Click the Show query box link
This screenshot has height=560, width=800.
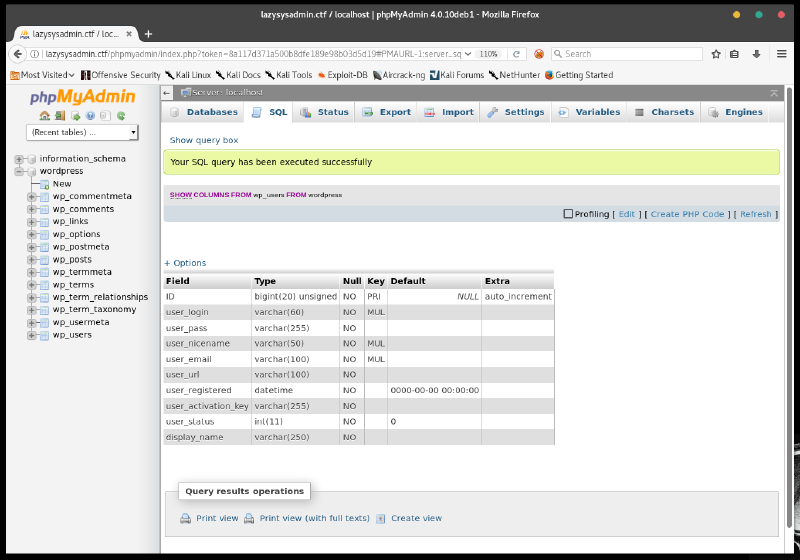click(203, 140)
